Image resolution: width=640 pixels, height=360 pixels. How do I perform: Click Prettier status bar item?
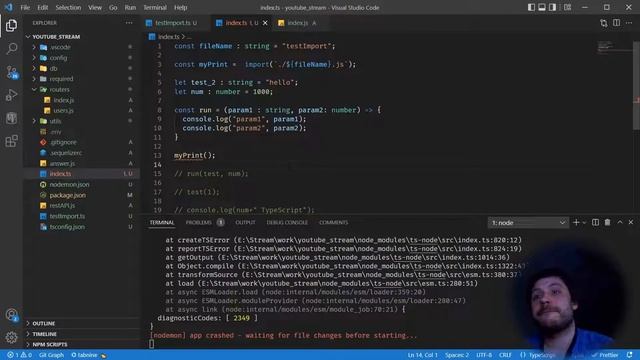605,355
